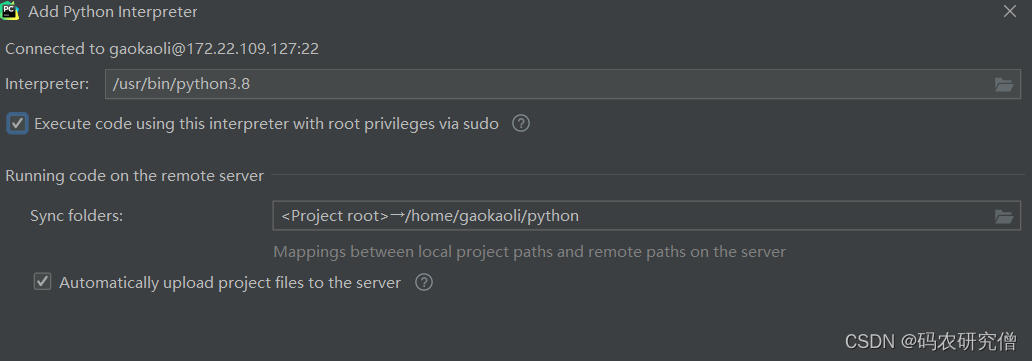Click the <Project root> text in Sync folders
Image resolution: width=1032 pixels, height=361 pixels.
(x=335, y=216)
